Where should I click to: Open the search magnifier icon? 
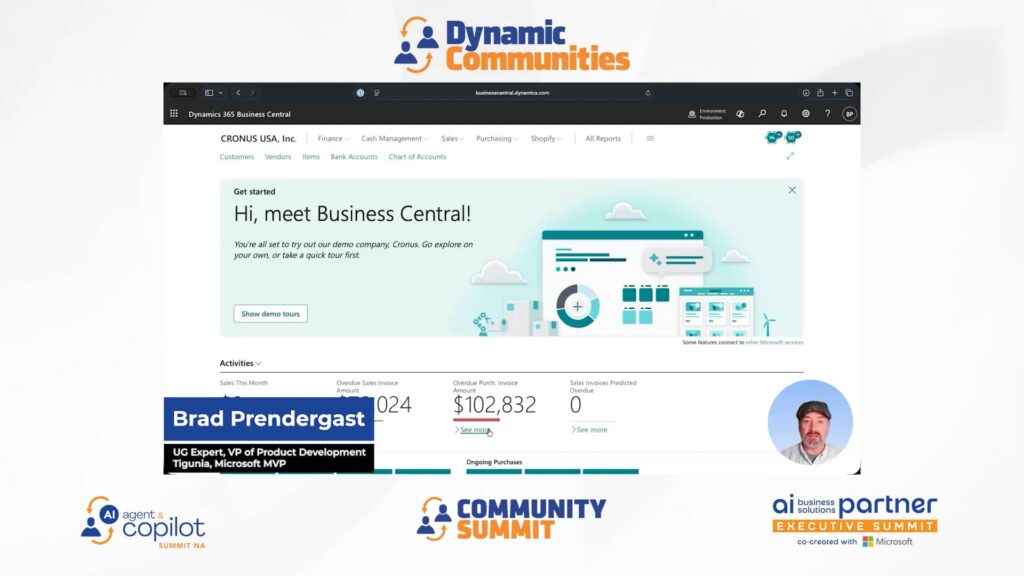[x=762, y=114]
